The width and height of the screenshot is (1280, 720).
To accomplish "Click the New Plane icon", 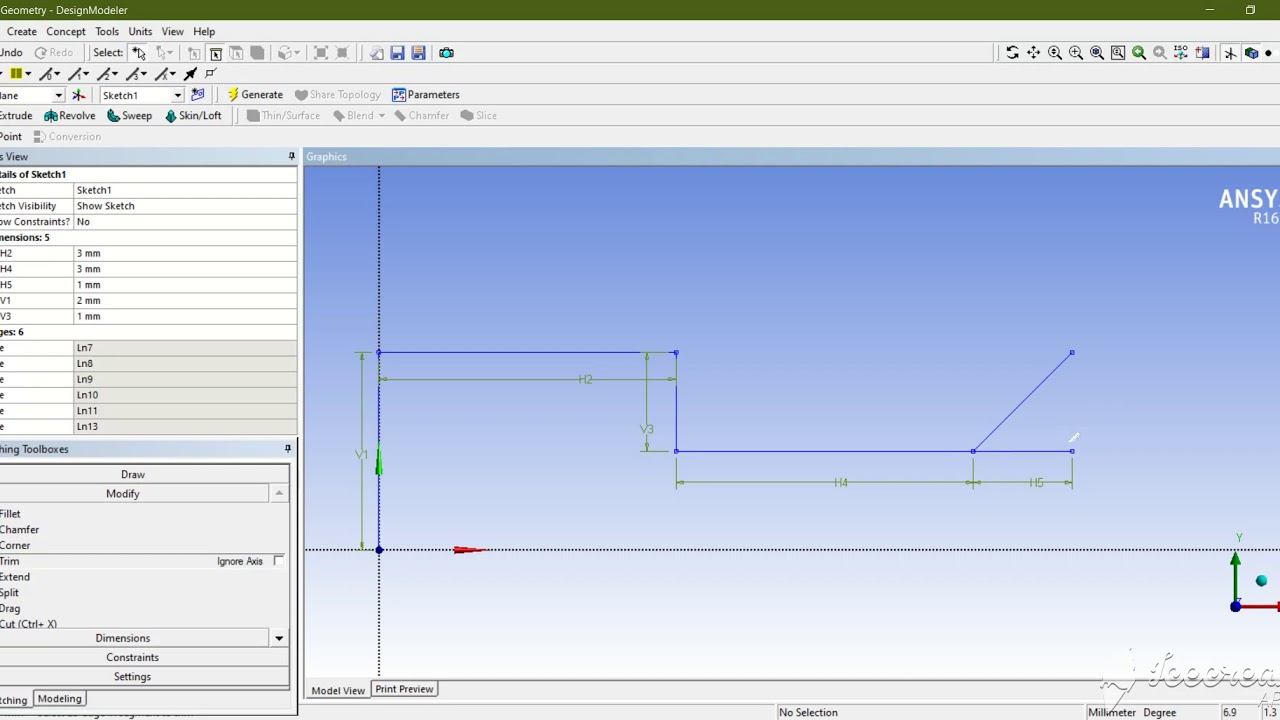I will point(78,95).
